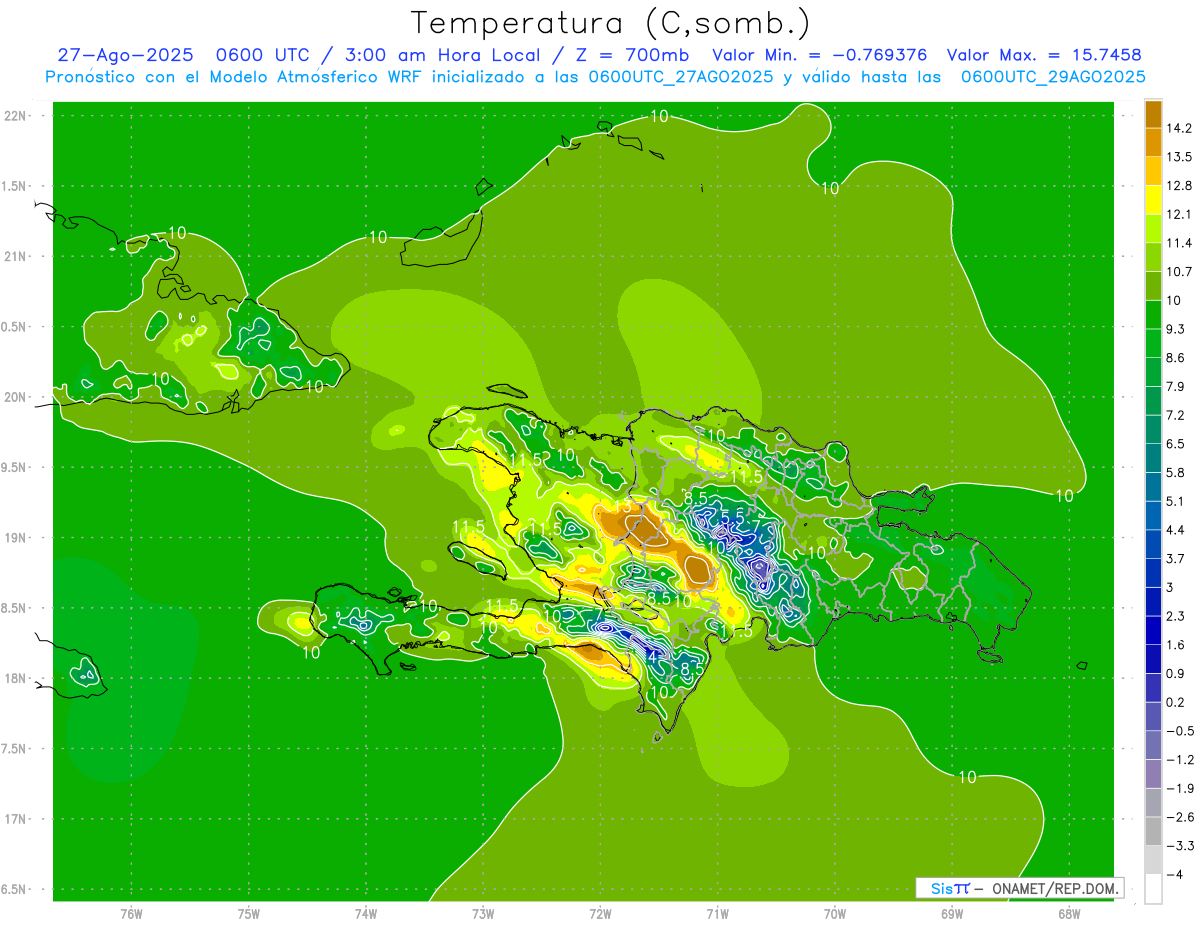The image size is (1200, 927).
Task: Click the '68W' longitude axis label
Action: [1069, 914]
